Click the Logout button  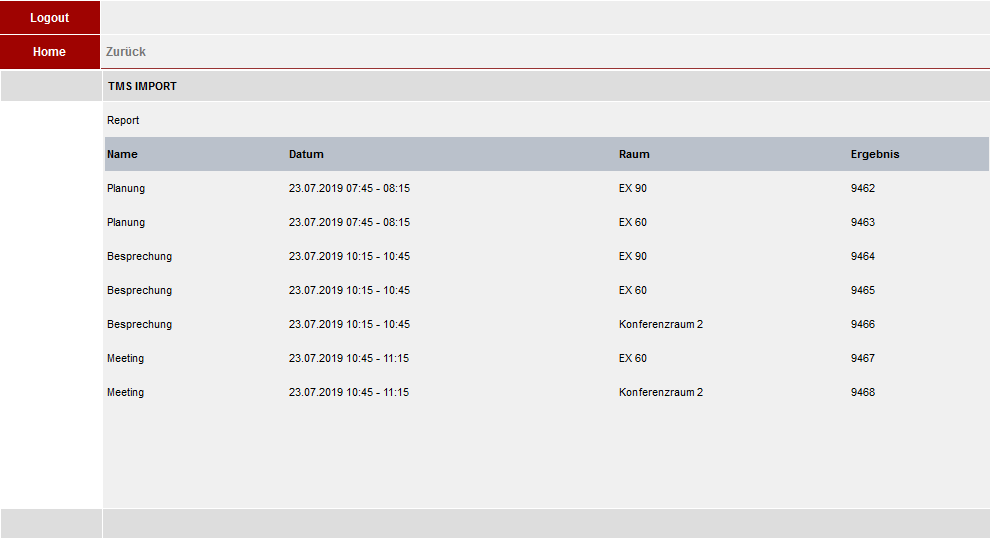click(x=50, y=18)
